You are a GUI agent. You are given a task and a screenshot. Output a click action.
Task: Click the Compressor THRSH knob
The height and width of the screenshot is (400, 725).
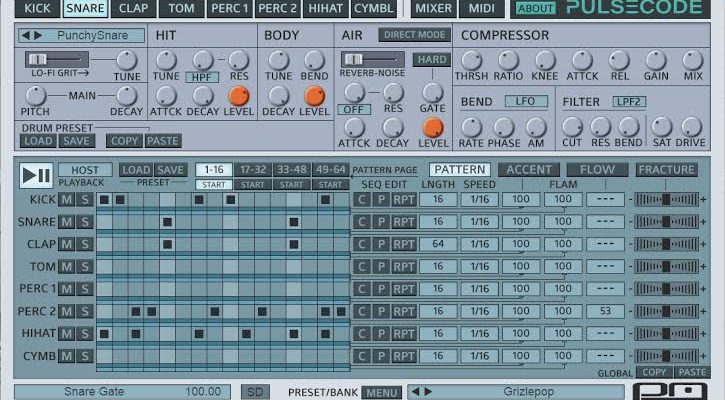[x=468, y=60]
